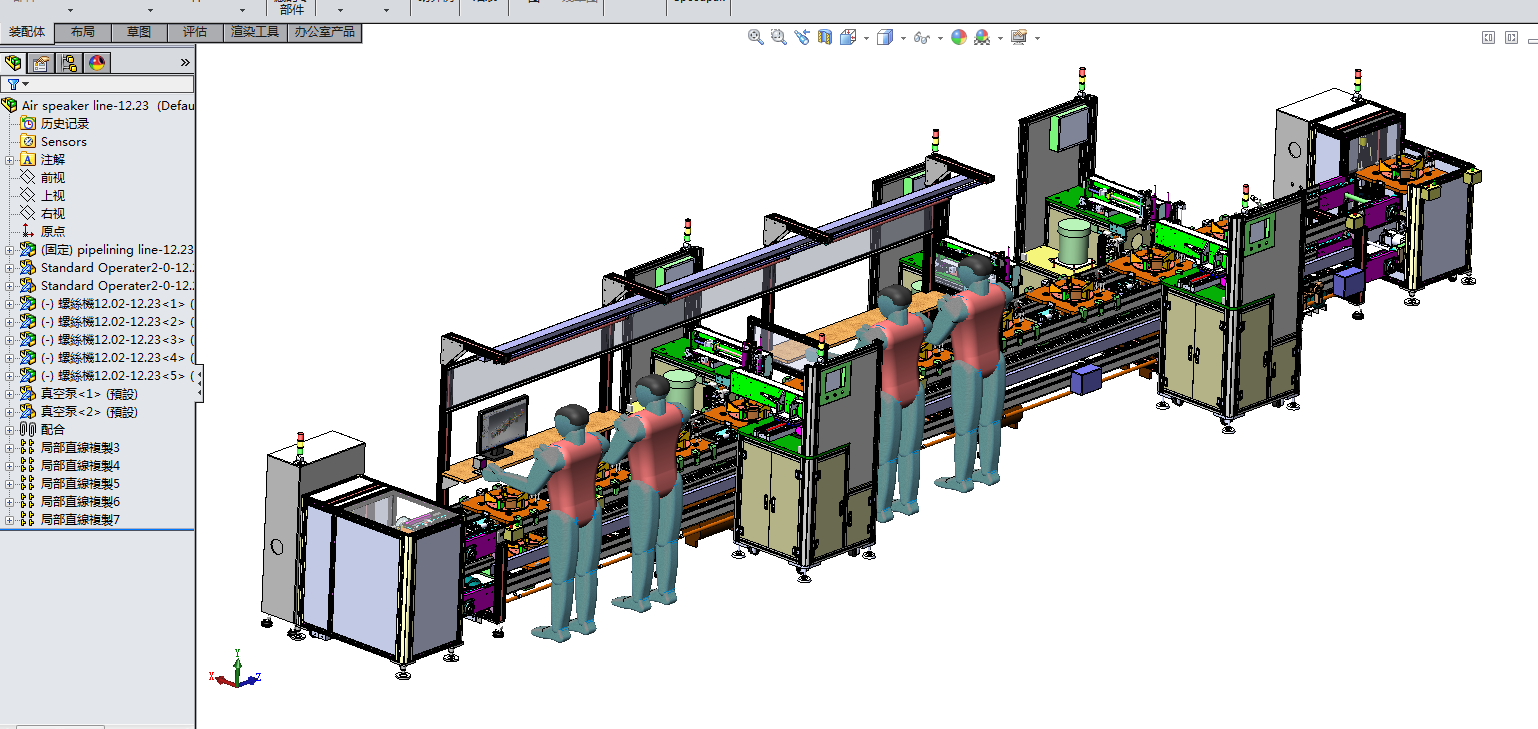Expand the 螺絲機12.02-12.23<3> component
The height and width of the screenshot is (729, 1538).
point(10,339)
